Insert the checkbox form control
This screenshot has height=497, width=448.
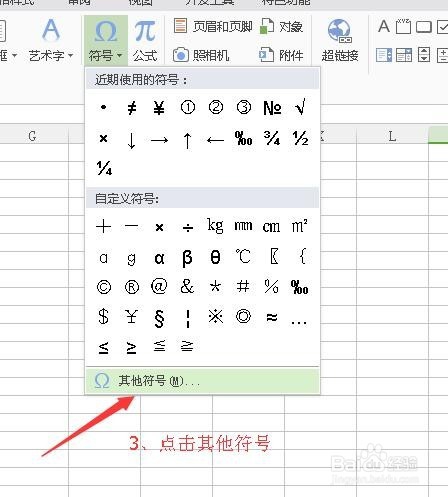pos(443,27)
